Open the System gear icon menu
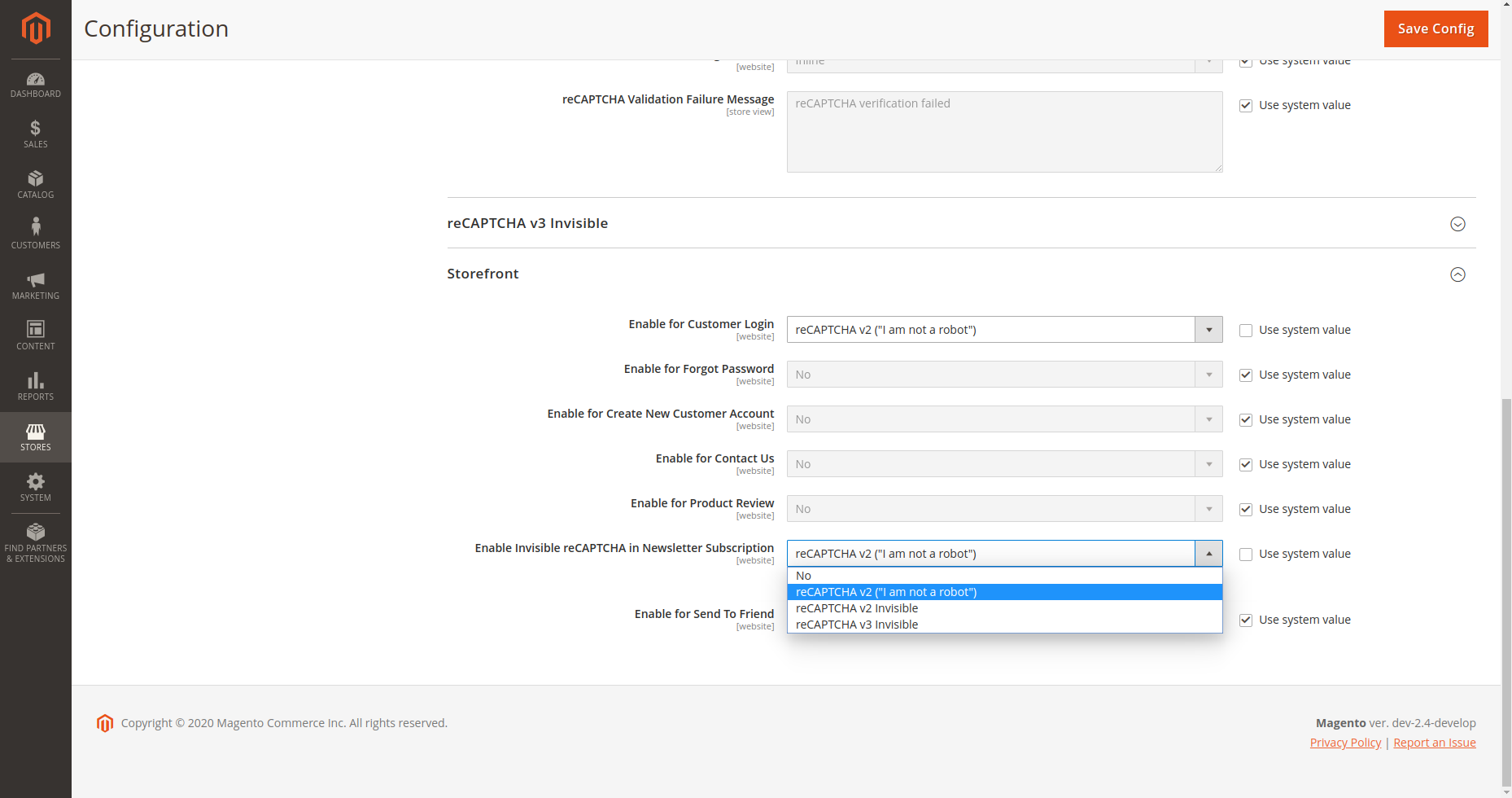 click(x=36, y=488)
